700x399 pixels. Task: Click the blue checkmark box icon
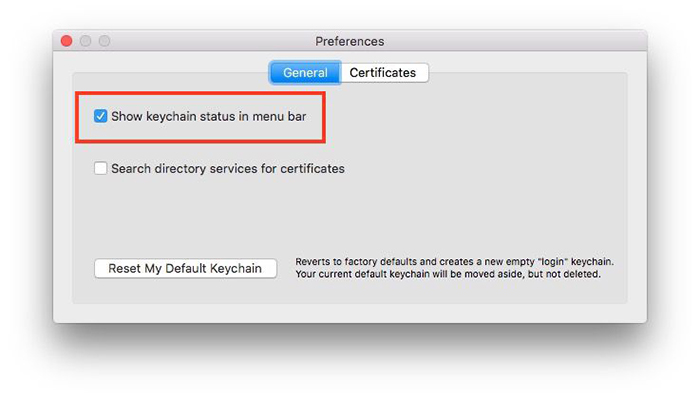pos(100,116)
